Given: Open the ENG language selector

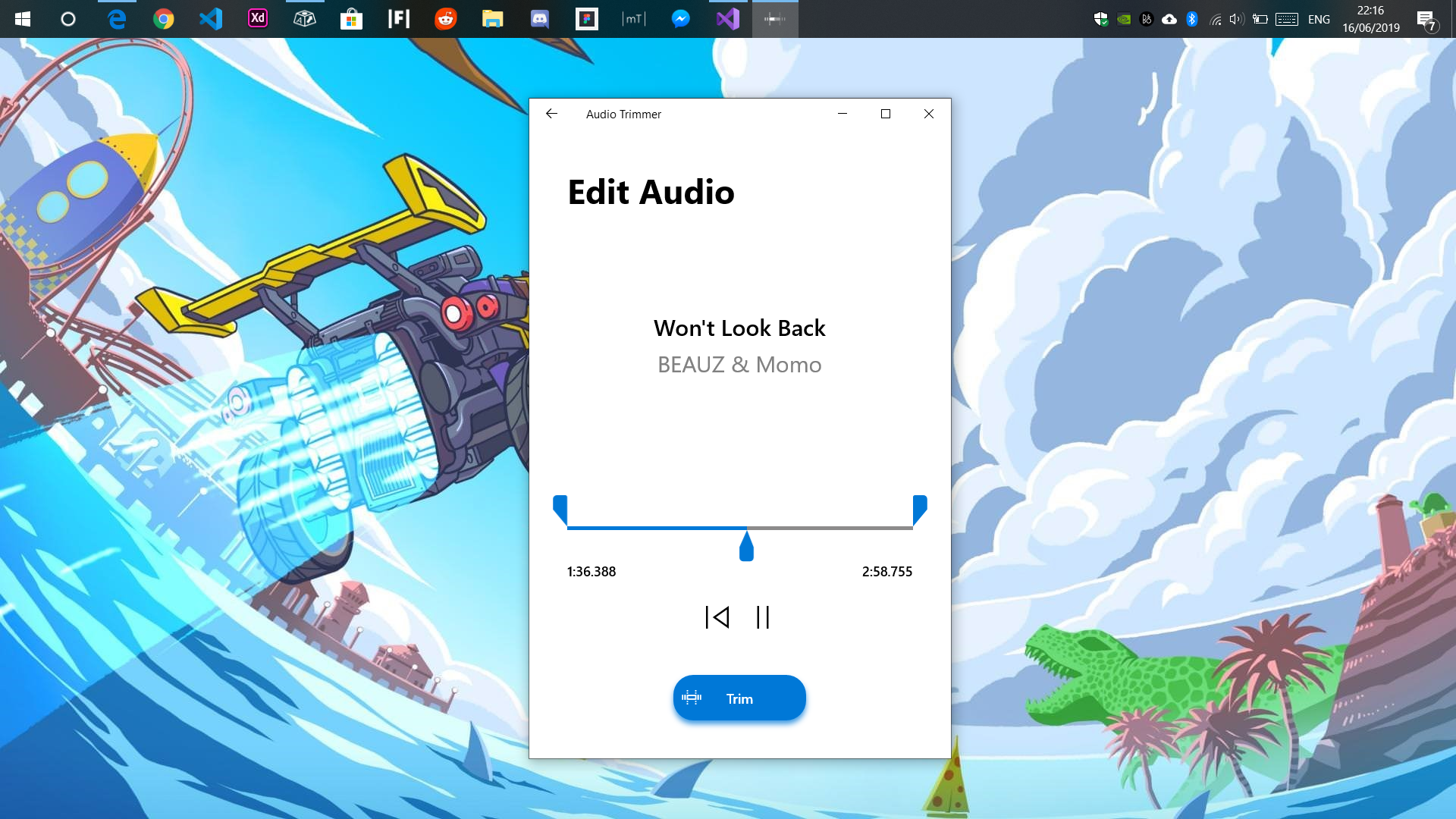Looking at the screenshot, I should (1319, 19).
